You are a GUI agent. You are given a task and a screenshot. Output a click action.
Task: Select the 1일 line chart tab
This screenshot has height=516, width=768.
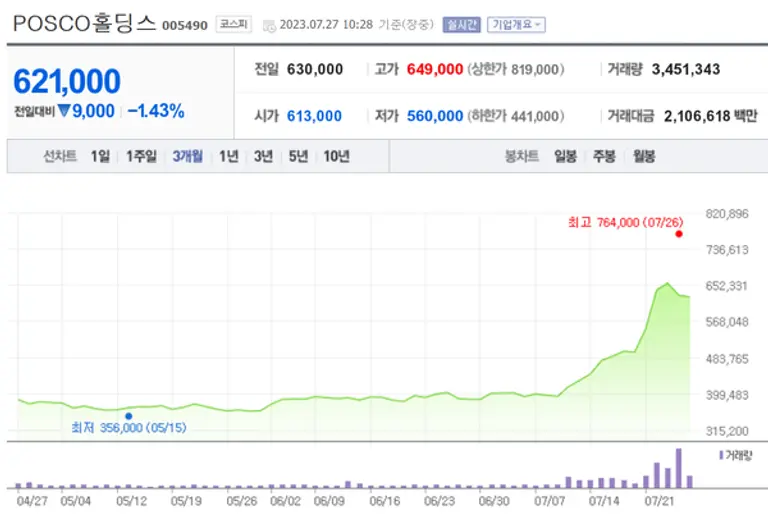point(100,156)
